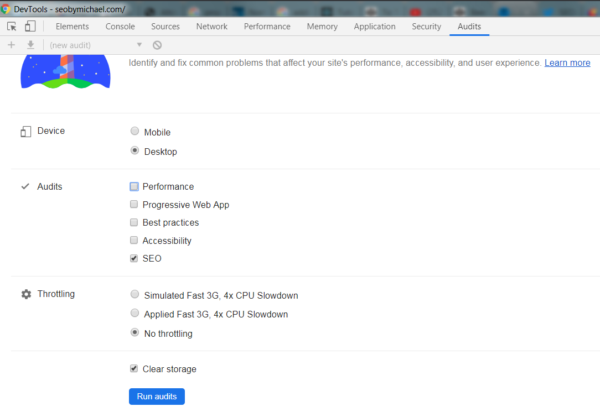Select Simulated Fast 3G throttling option
Viewport: 600px width, 417px height.
[135, 294]
